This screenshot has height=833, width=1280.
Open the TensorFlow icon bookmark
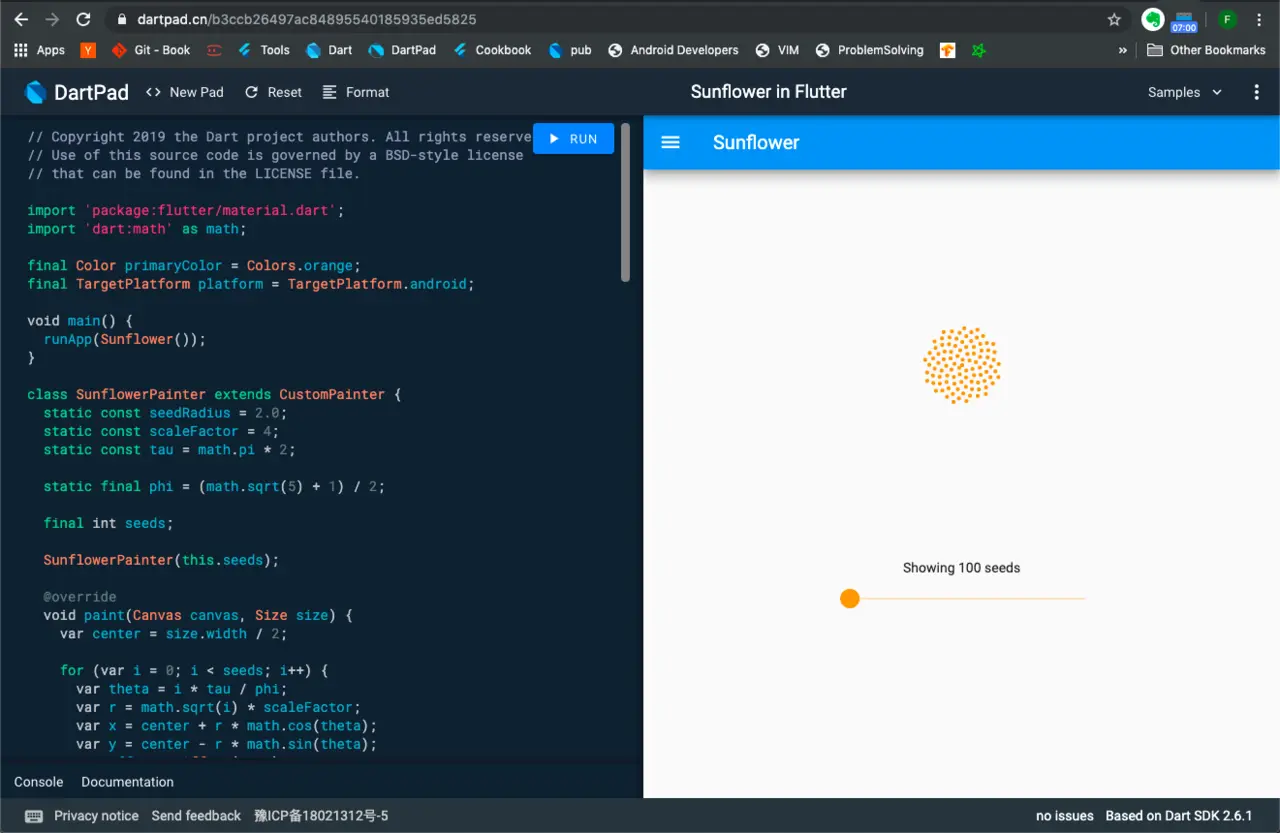(948, 50)
